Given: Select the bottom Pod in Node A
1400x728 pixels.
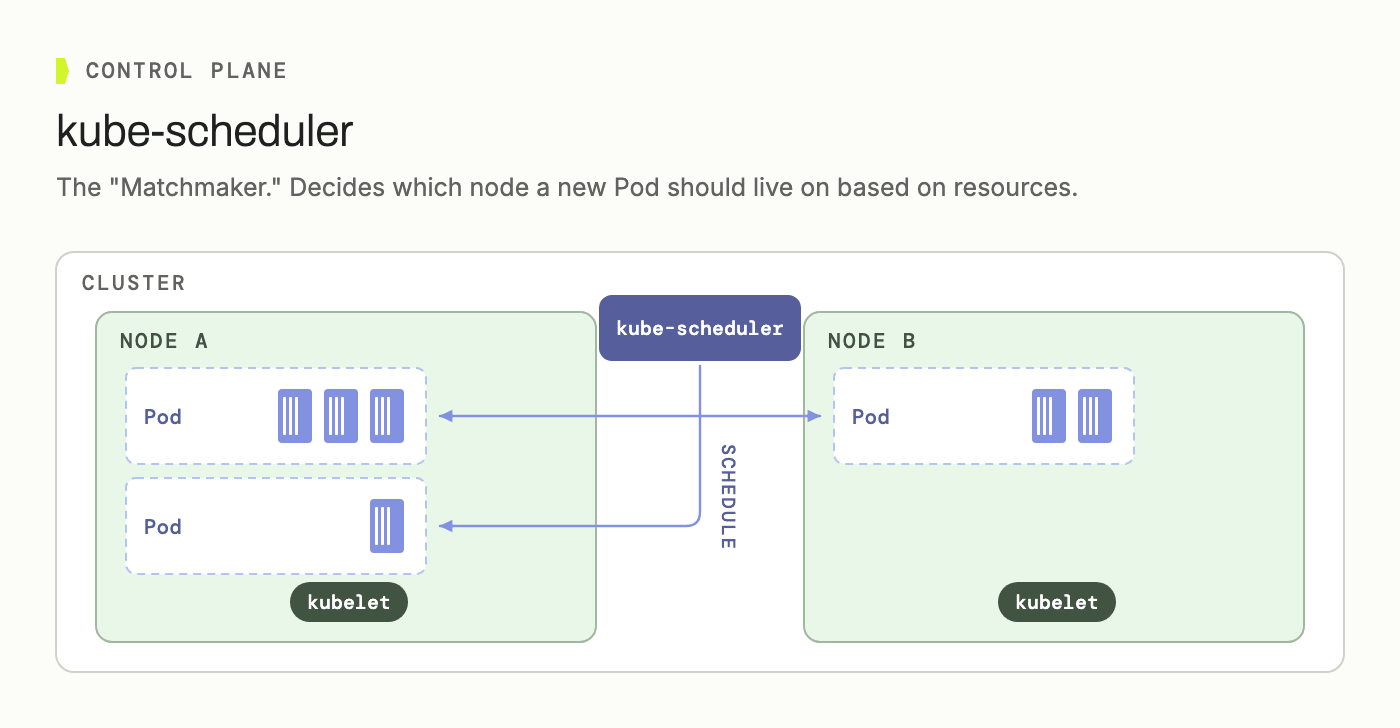Looking at the screenshot, I should pyautogui.click(x=276, y=526).
